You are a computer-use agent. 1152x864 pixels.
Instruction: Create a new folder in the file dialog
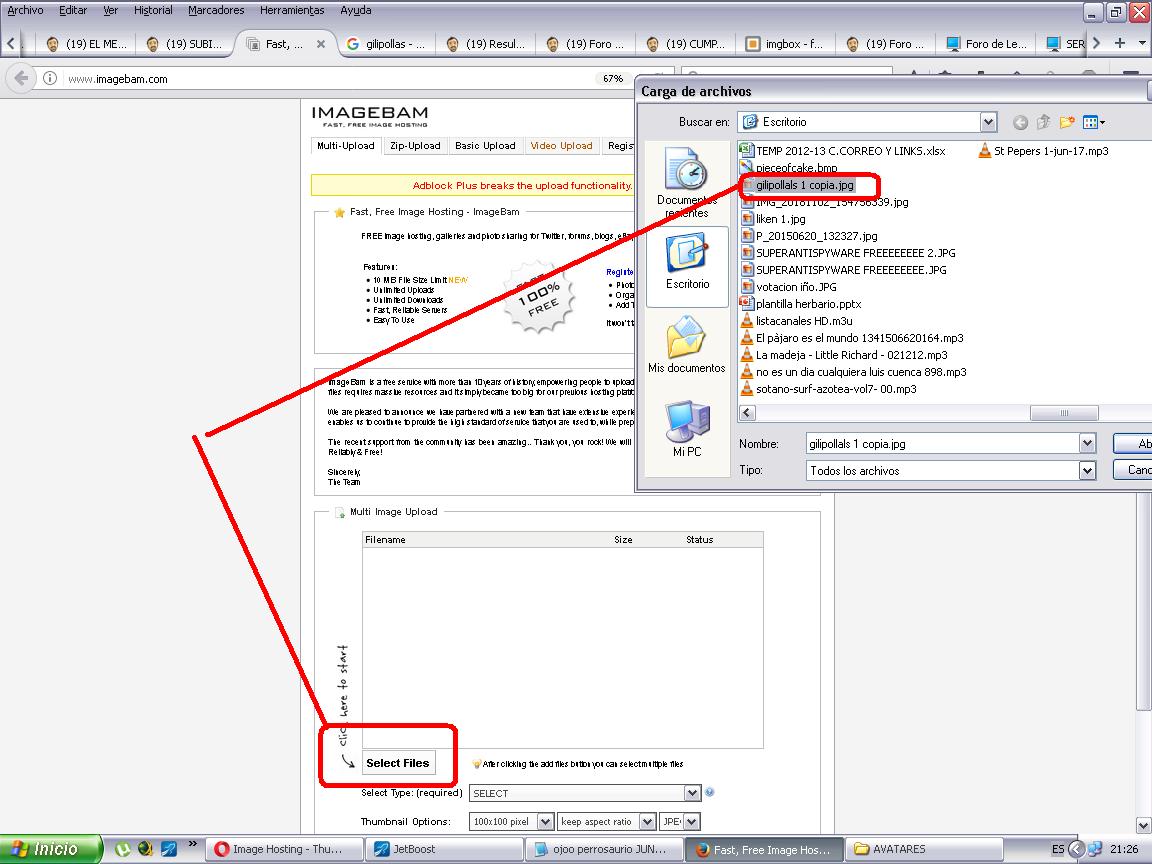click(x=1067, y=122)
